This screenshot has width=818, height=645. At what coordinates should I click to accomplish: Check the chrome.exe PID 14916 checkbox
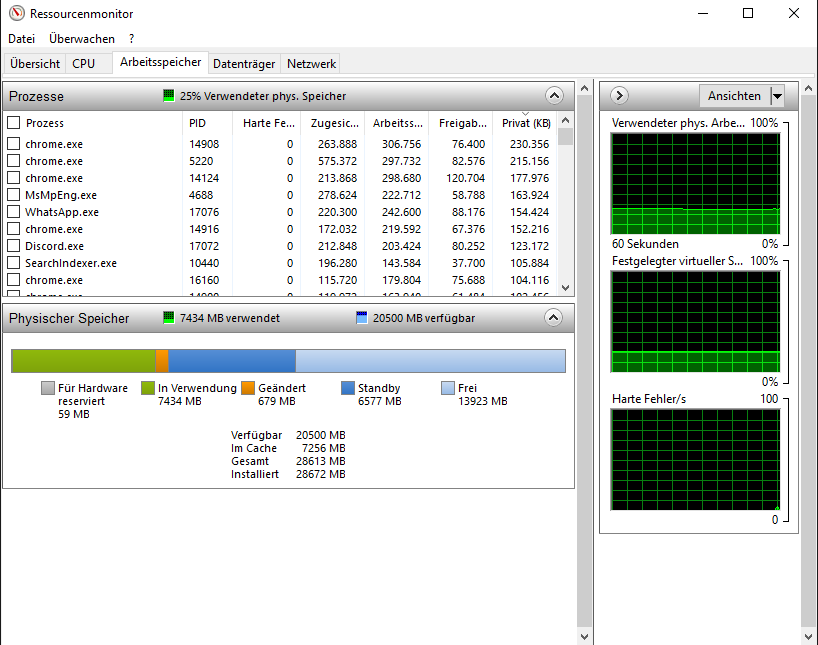pyautogui.click(x=14, y=229)
